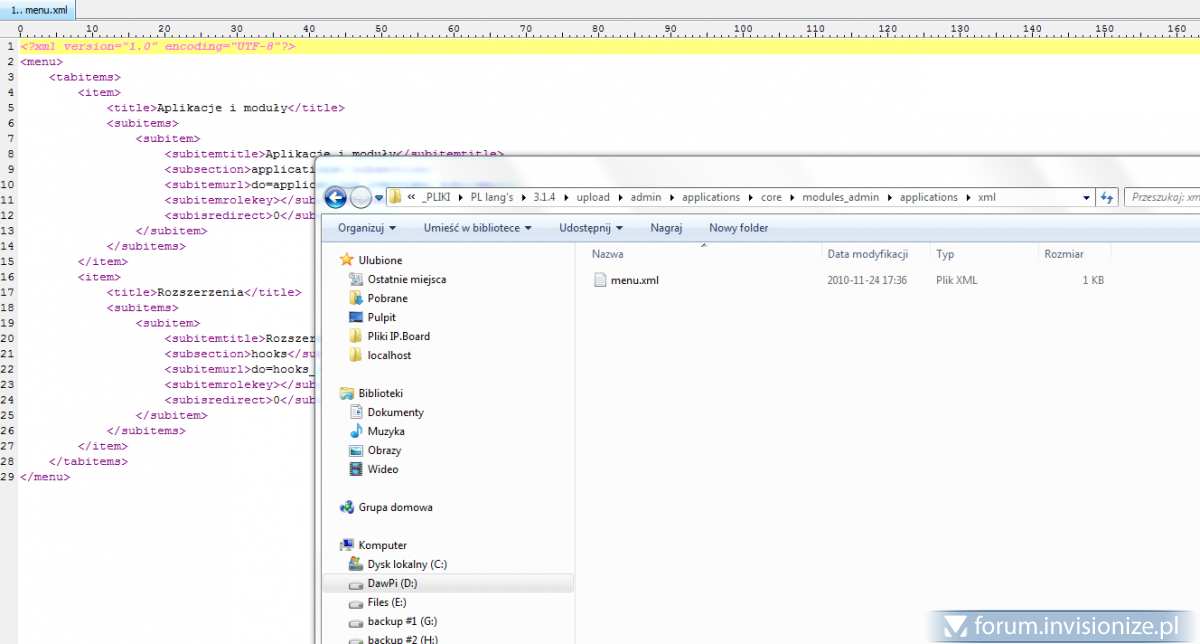The width and height of the screenshot is (1200, 644).
Task: Open the Udostępnij dropdown menu
Action: click(x=591, y=228)
